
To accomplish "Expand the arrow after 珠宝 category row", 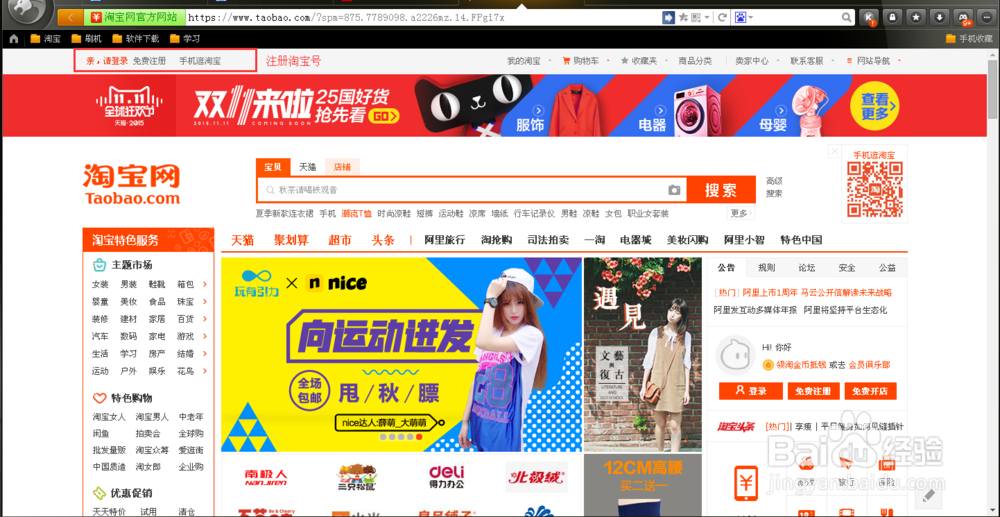I will tap(205, 302).
